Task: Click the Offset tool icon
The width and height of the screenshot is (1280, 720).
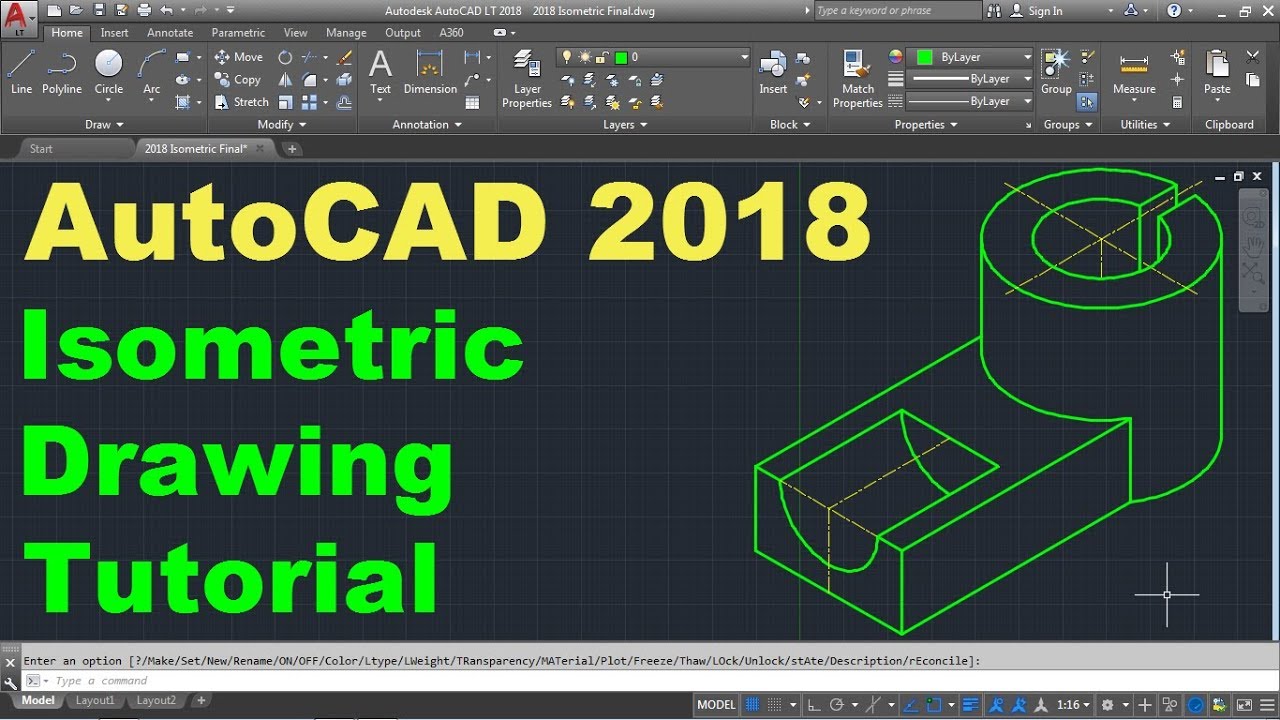Action: click(345, 102)
